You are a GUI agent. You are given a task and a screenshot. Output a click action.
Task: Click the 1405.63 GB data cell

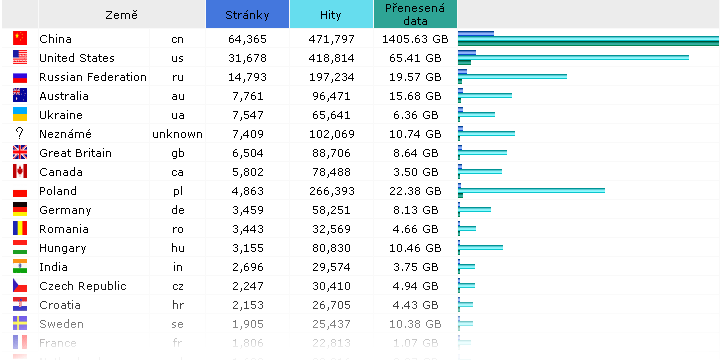pyautogui.click(x=415, y=39)
